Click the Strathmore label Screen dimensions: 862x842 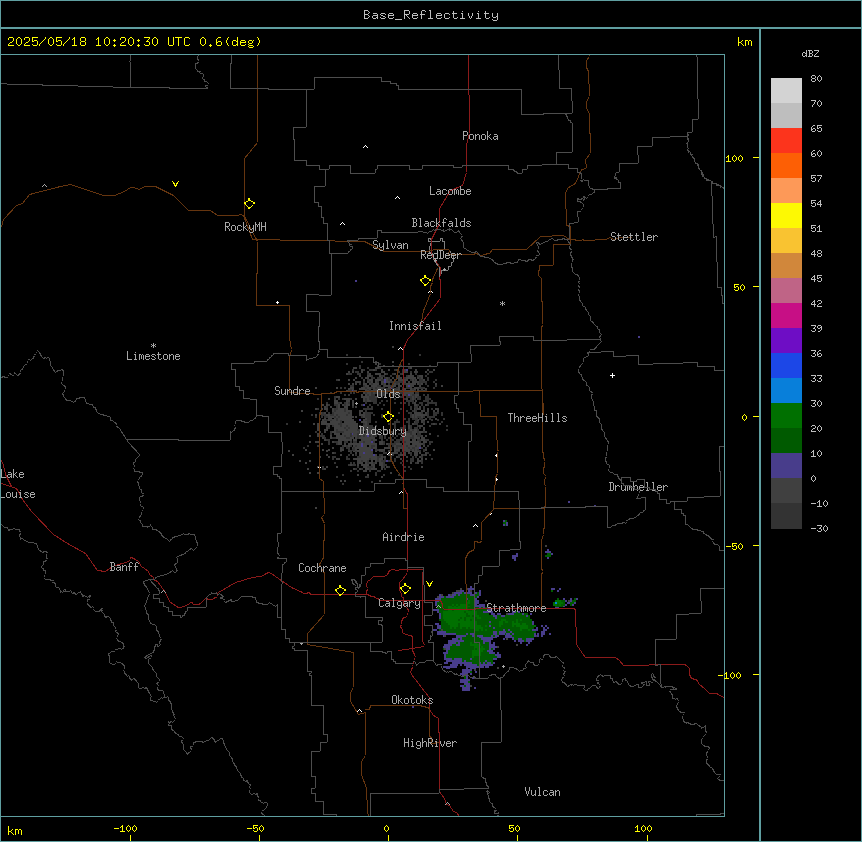[x=516, y=608]
